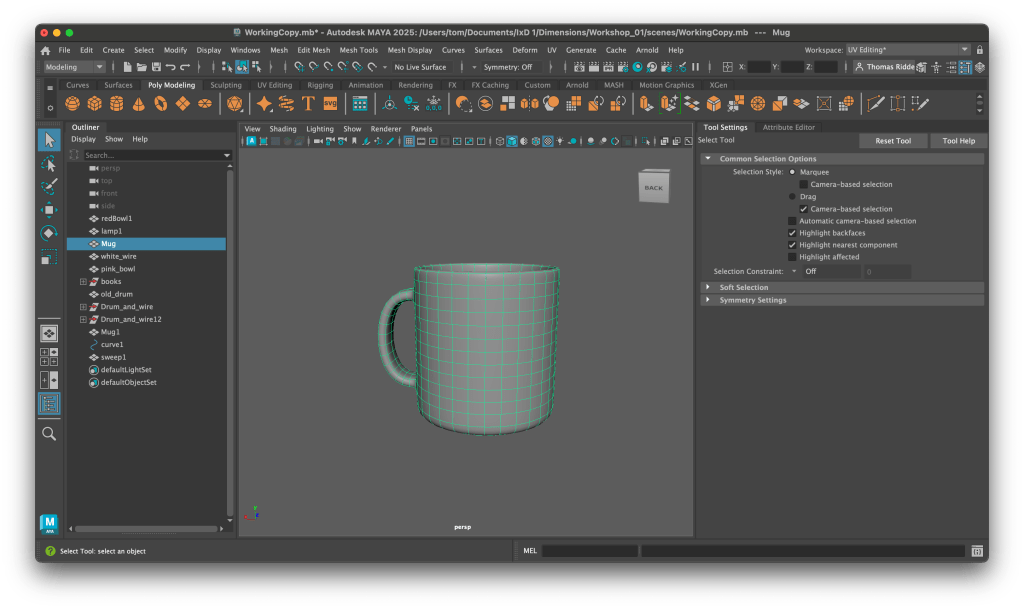
Task: Select the Lasso tool in the toolbox
Action: [x=49, y=163]
